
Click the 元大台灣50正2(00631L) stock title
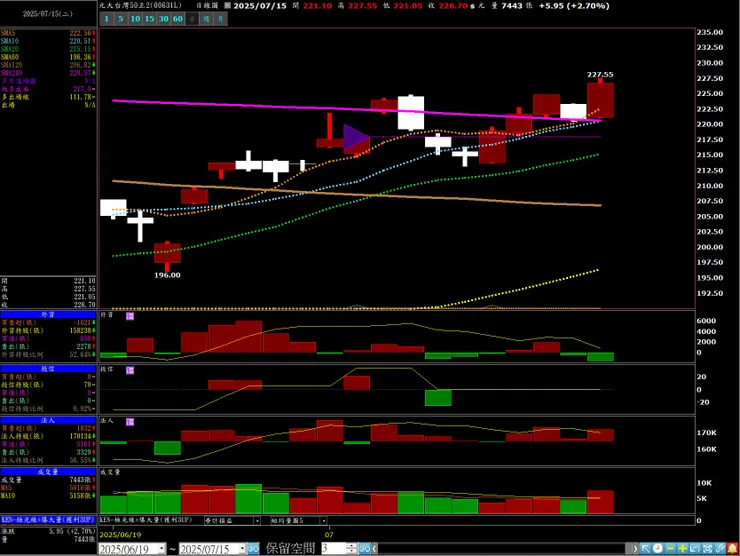coord(140,6)
